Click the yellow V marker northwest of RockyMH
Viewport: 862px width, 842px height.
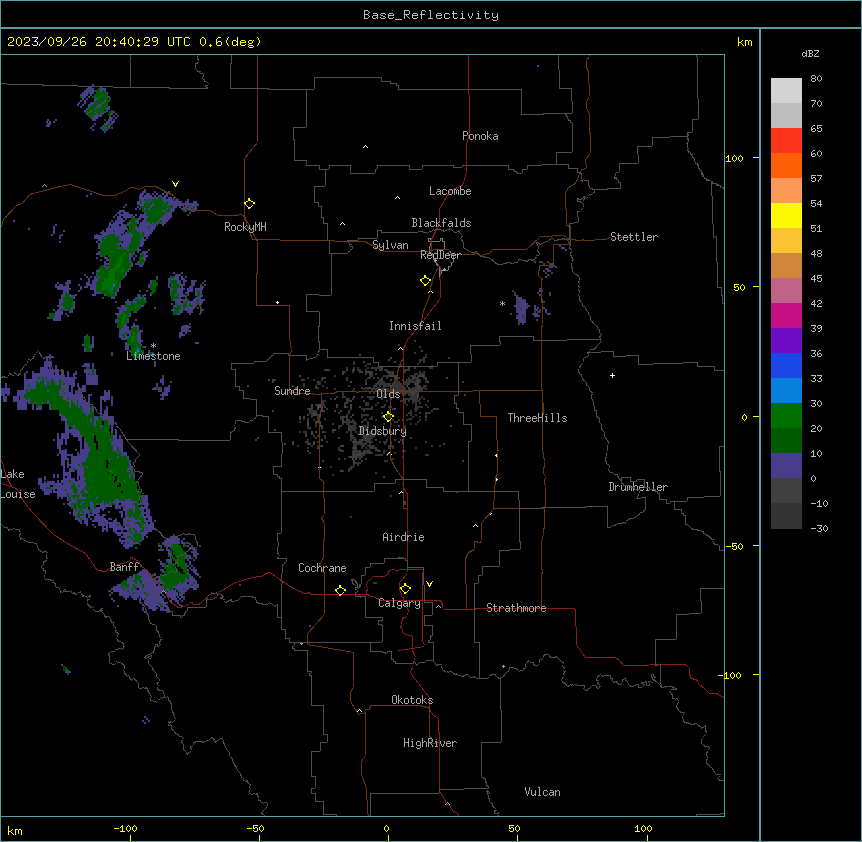coord(175,184)
